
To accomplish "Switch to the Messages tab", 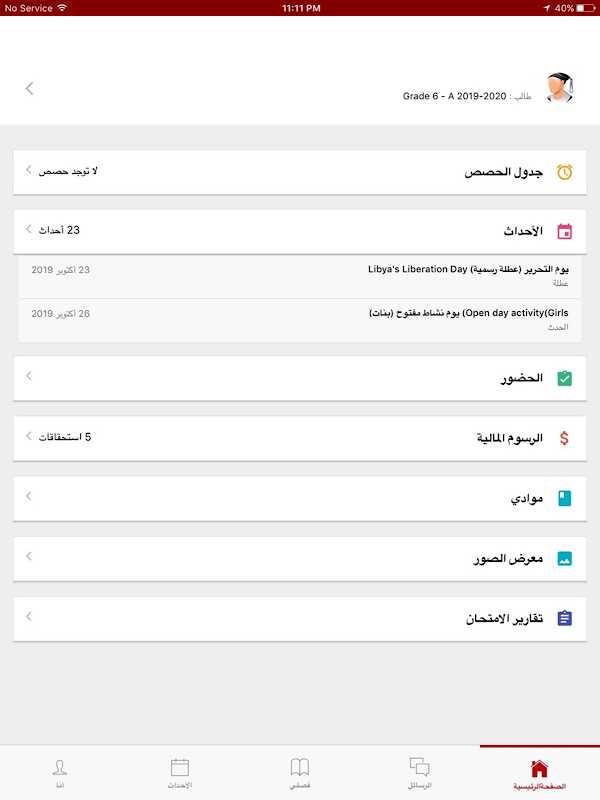I will click(420, 773).
